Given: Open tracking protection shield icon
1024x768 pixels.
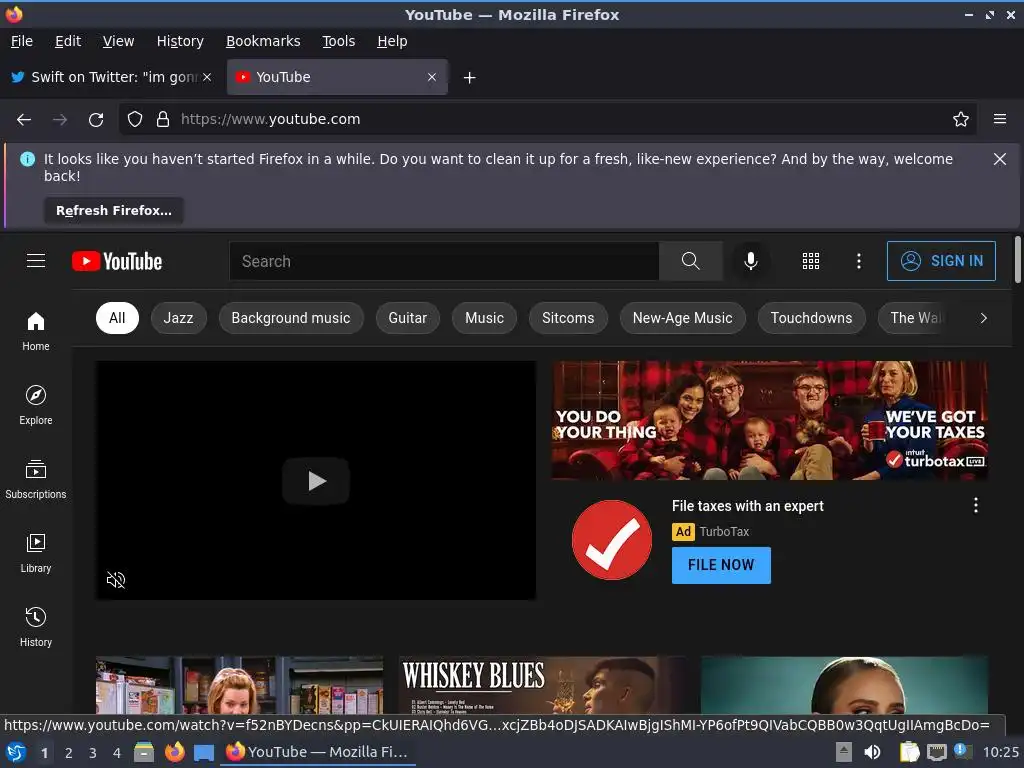Looking at the screenshot, I should coord(135,120).
